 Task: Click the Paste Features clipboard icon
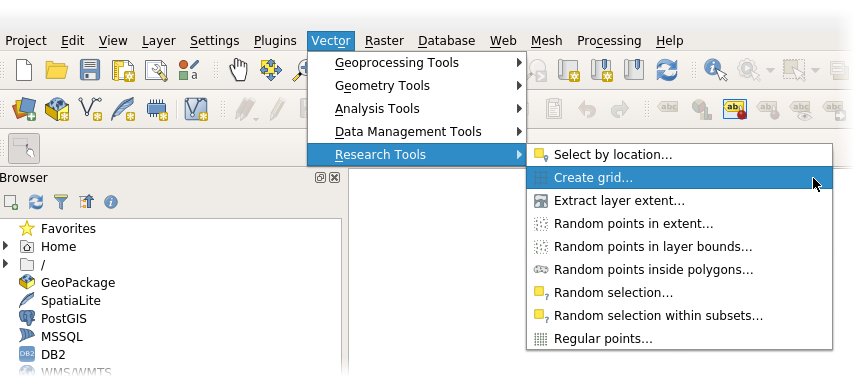coord(554,109)
